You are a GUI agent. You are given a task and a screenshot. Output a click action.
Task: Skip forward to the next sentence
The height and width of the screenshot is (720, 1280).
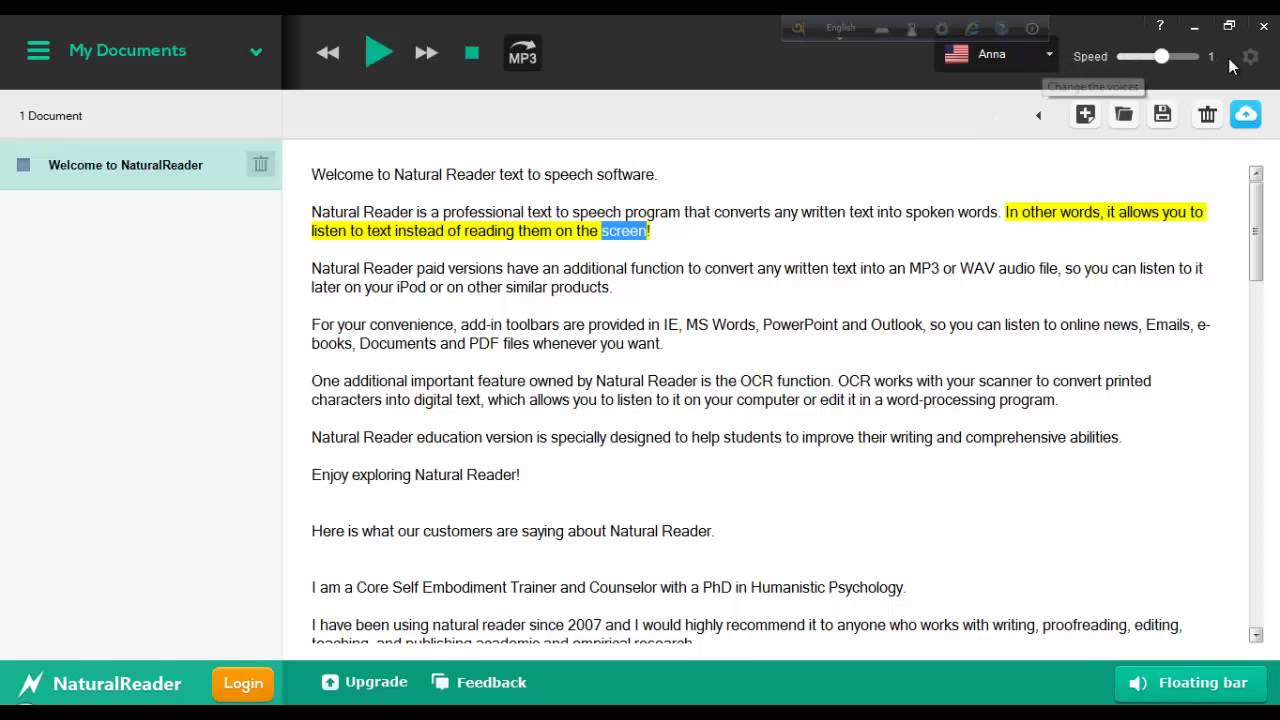point(426,53)
